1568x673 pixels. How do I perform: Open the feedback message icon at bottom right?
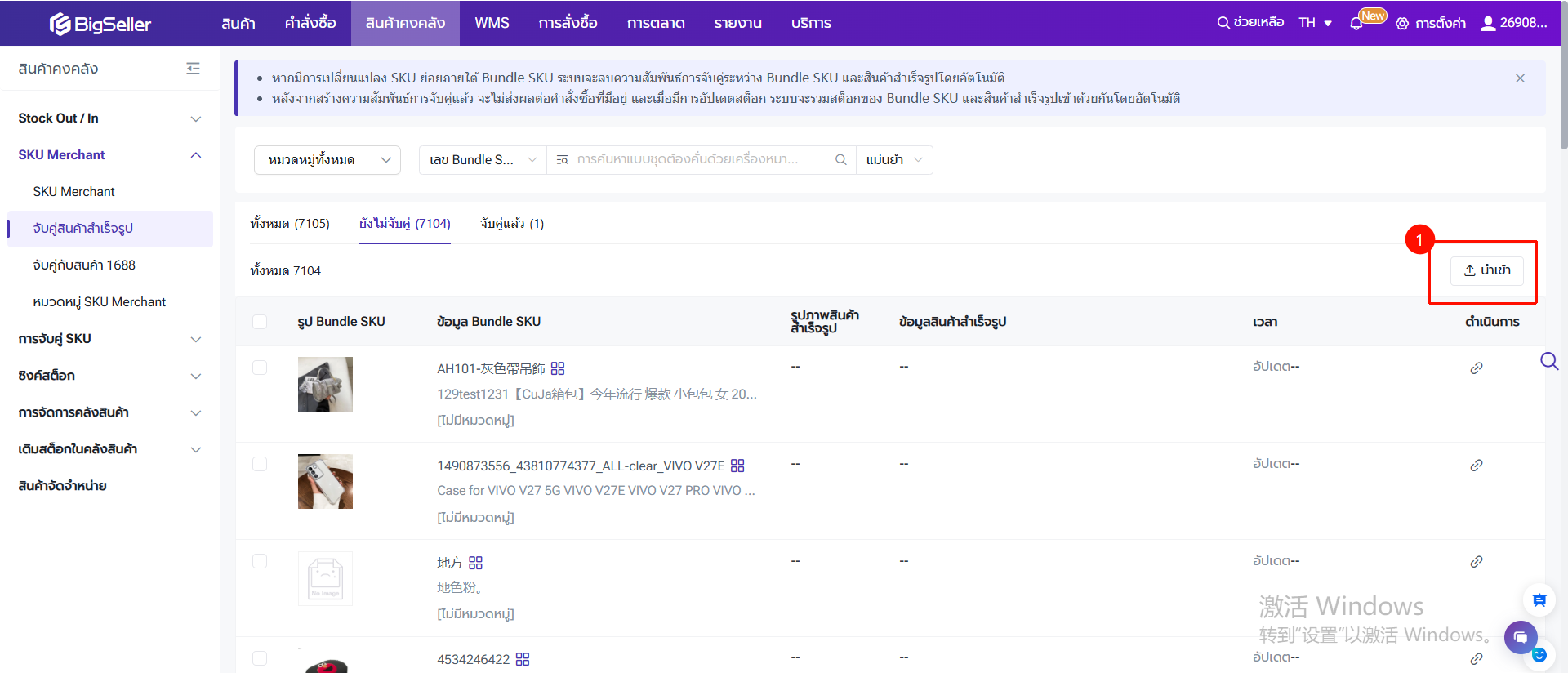coord(1539,600)
